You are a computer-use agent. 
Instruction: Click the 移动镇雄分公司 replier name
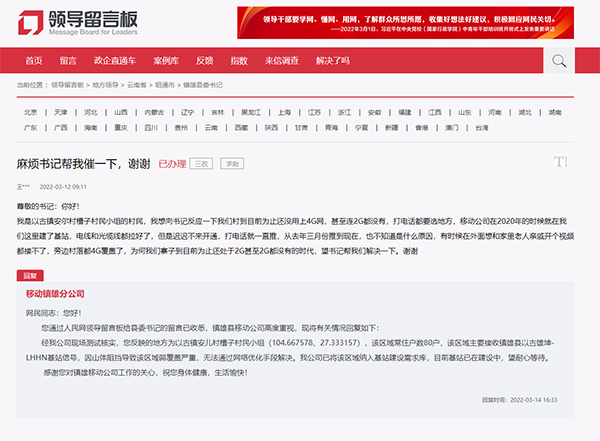[x=55, y=294]
